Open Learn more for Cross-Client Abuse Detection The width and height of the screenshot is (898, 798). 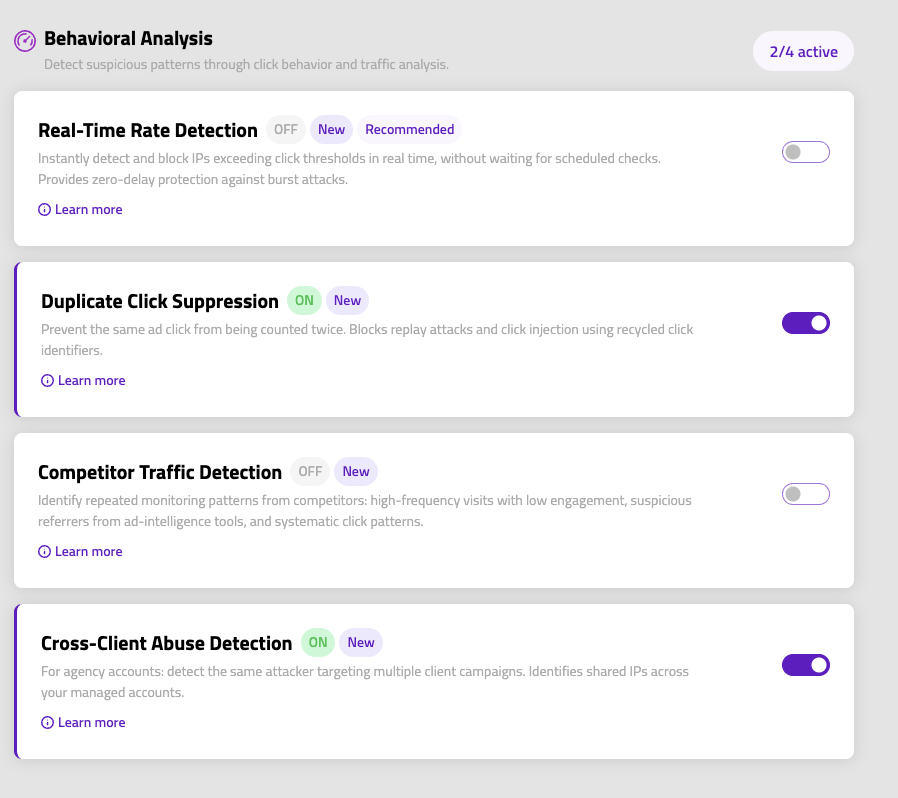pos(90,722)
